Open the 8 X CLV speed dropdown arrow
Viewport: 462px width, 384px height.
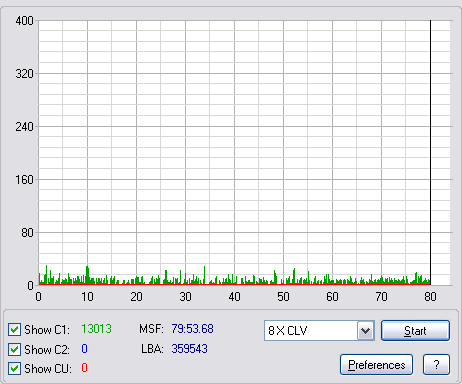click(x=366, y=331)
